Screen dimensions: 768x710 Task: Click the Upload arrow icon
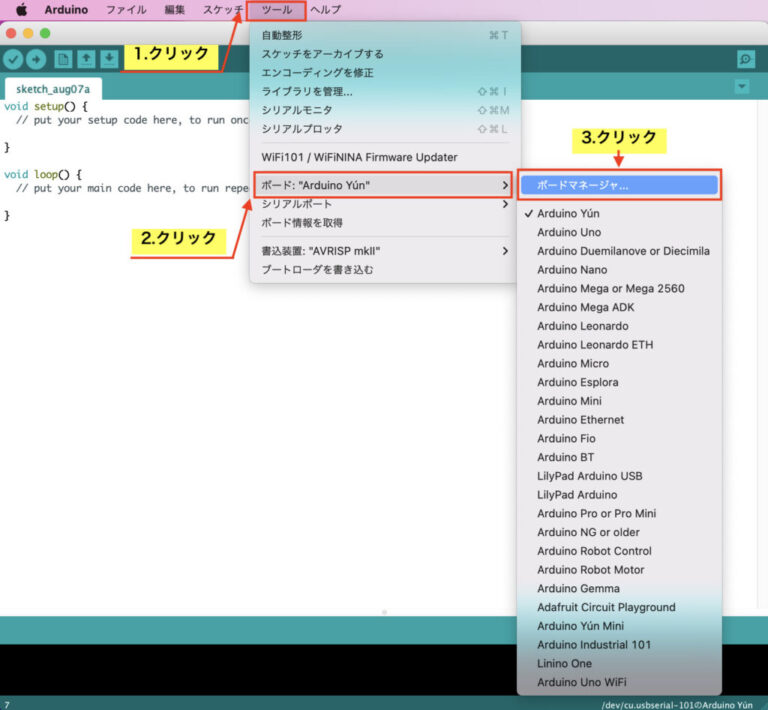(x=36, y=60)
